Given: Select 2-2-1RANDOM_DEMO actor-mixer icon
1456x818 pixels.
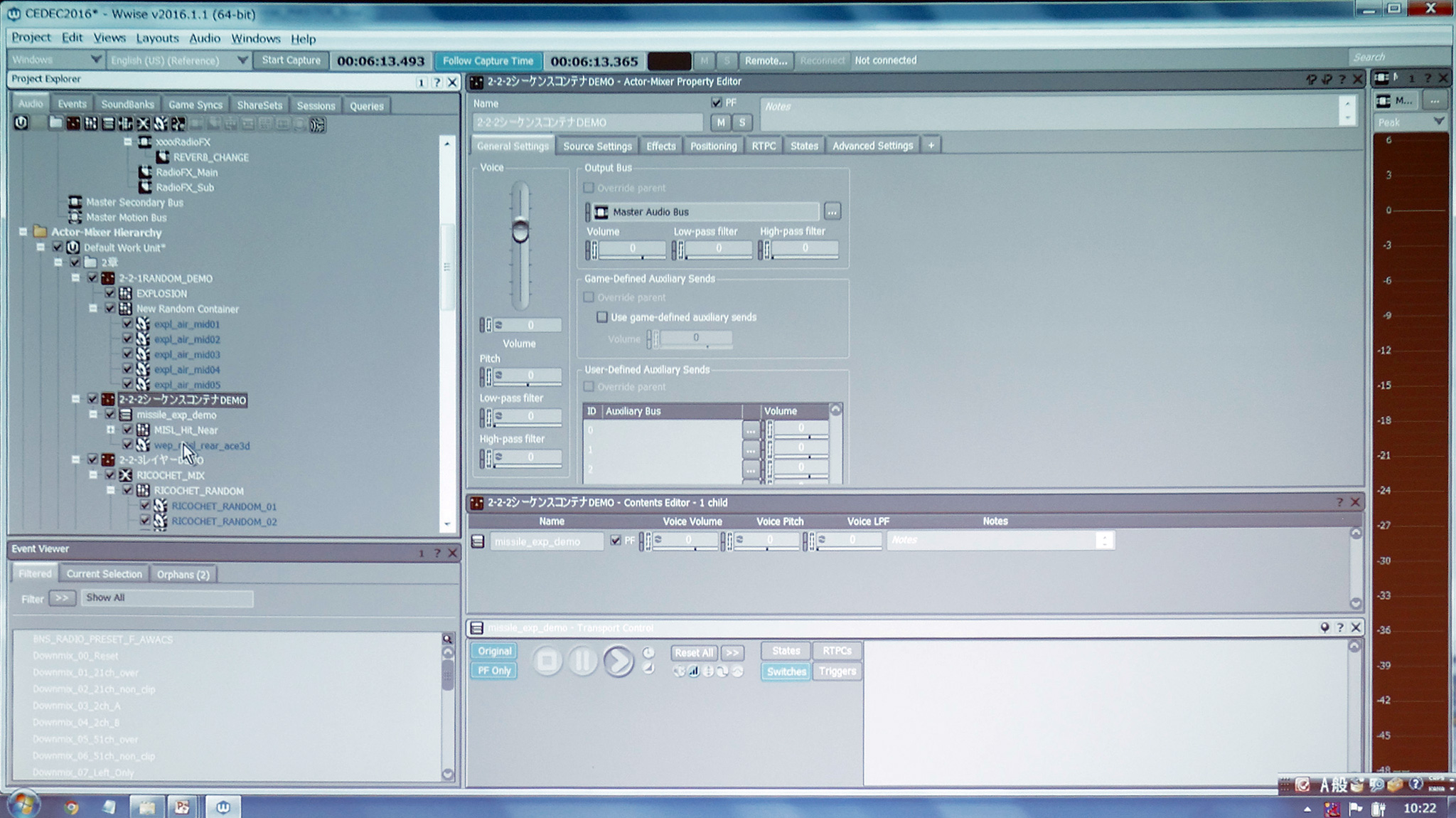Looking at the screenshot, I should pos(108,278).
